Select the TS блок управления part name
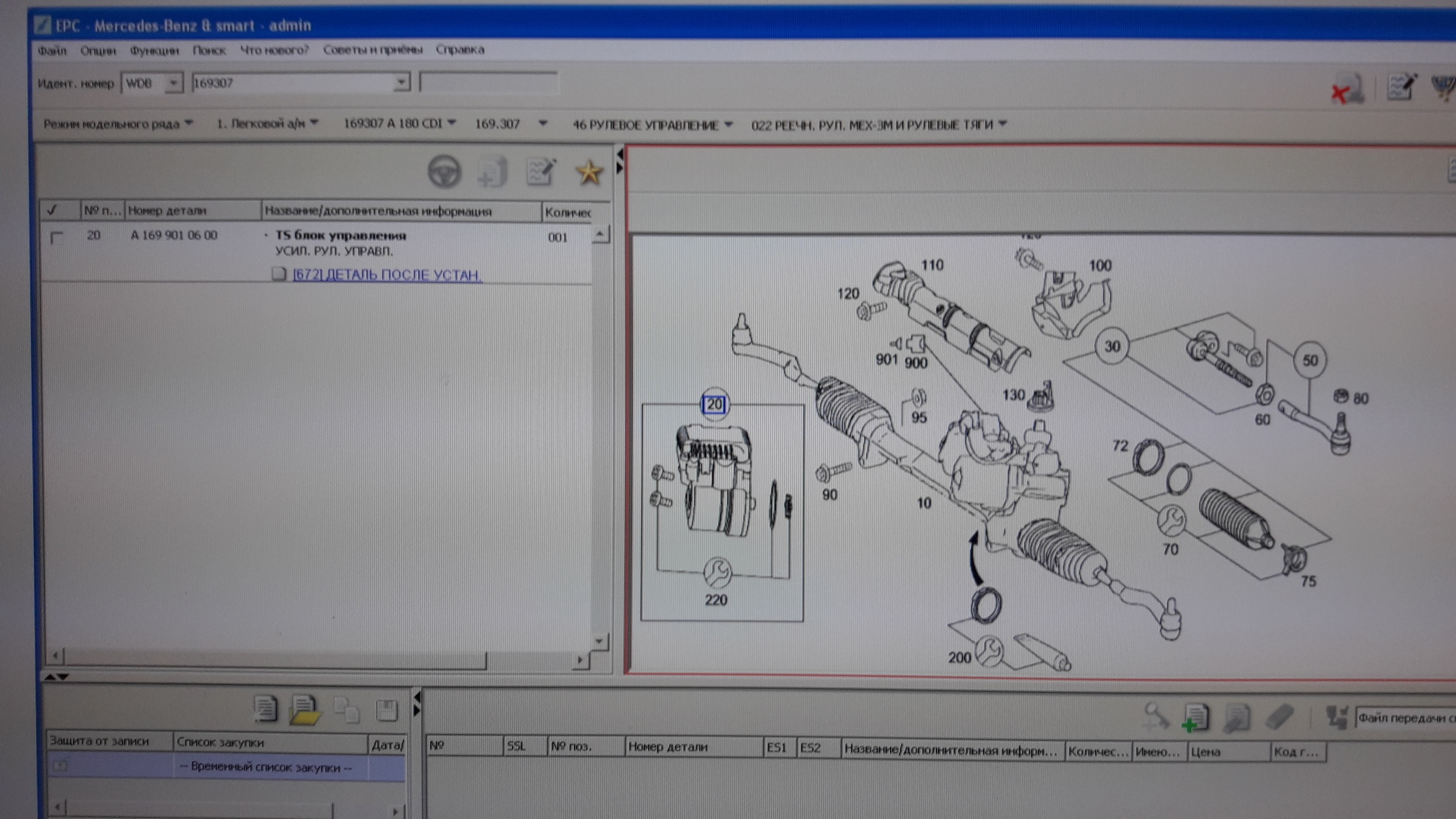Image resolution: width=1456 pixels, height=819 pixels. 340,235
